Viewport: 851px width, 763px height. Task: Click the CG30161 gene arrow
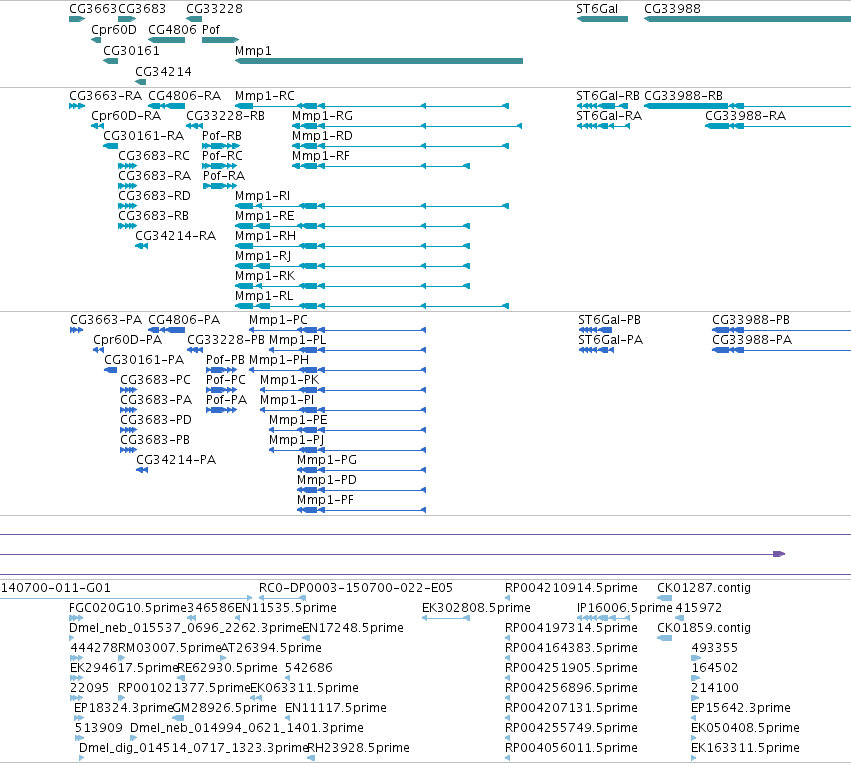(x=111, y=61)
